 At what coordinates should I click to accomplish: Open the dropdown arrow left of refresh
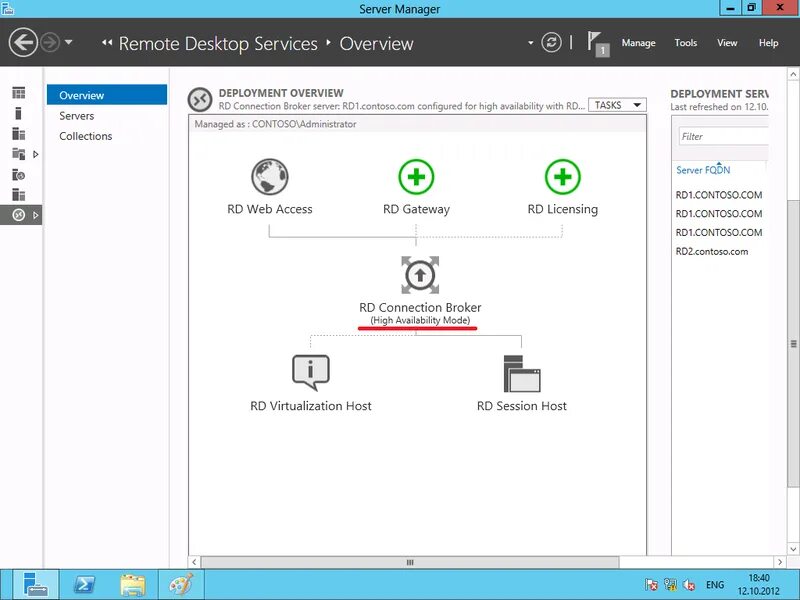tap(531, 43)
